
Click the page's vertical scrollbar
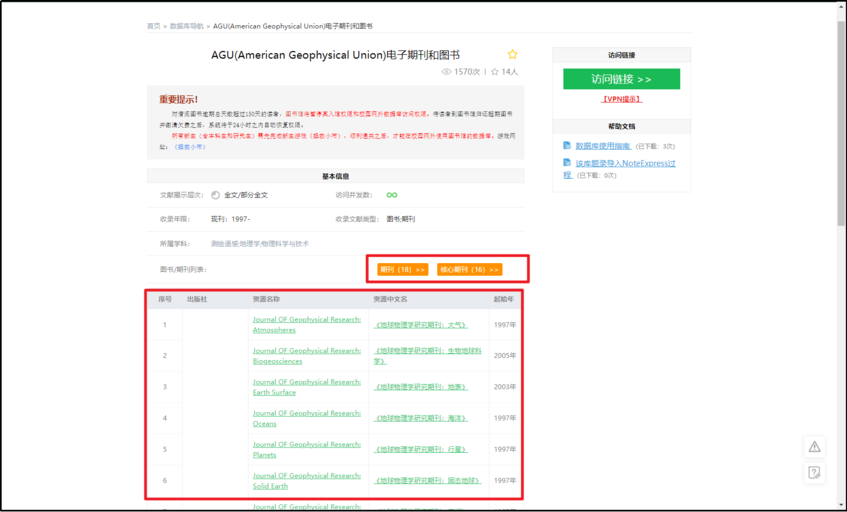(x=841, y=120)
